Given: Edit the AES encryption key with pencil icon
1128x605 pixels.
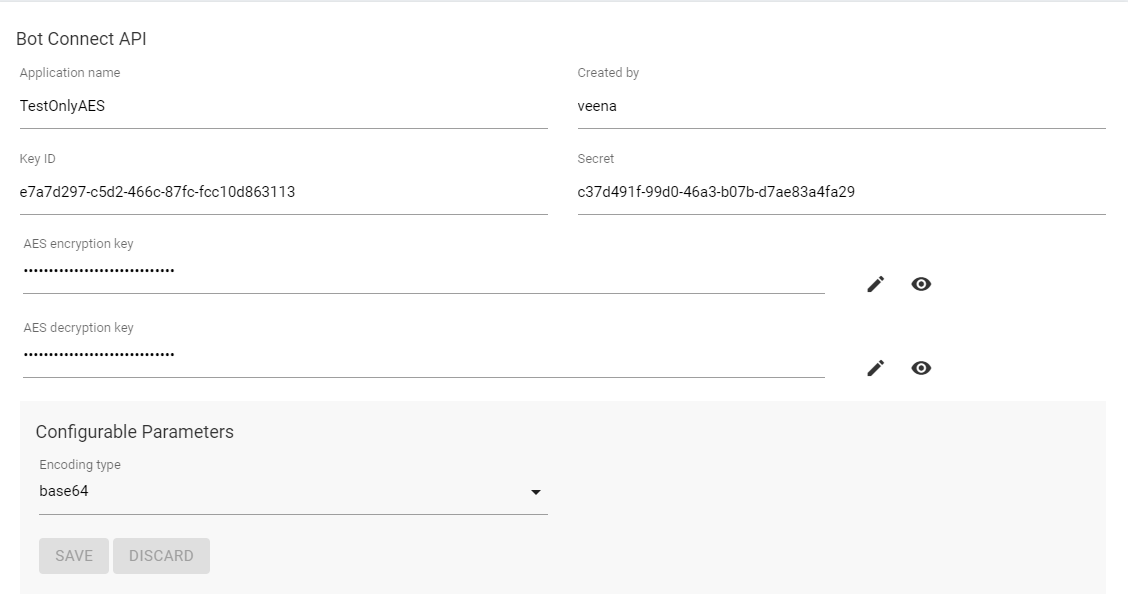Looking at the screenshot, I should [x=876, y=284].
